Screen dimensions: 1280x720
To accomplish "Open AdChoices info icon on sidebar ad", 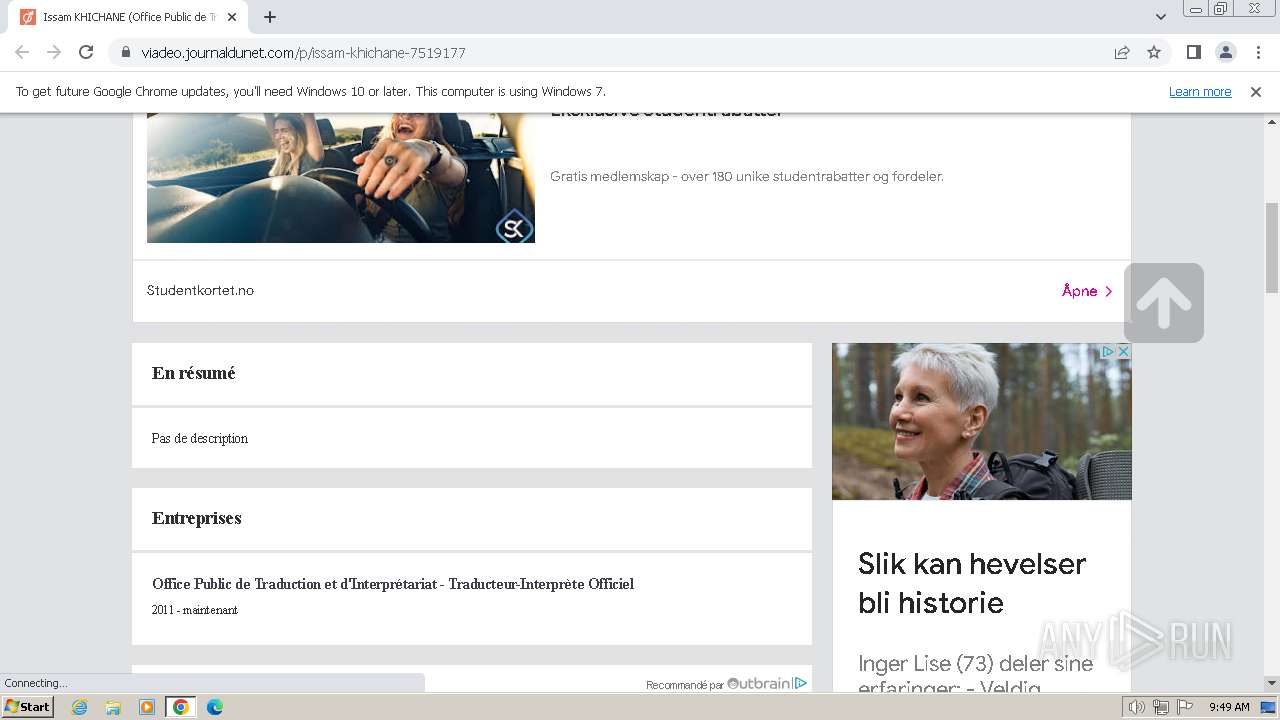I will click(x=1108, y=352).
